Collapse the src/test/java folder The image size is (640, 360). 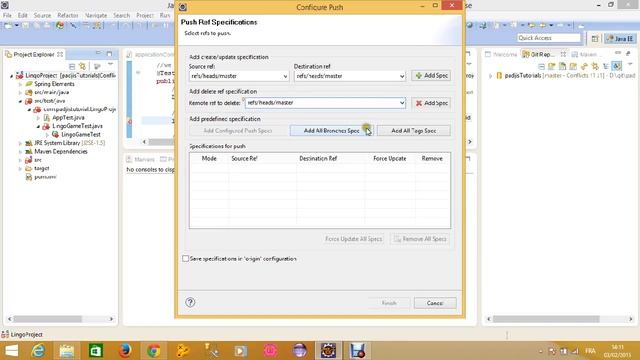coord(20,101)
